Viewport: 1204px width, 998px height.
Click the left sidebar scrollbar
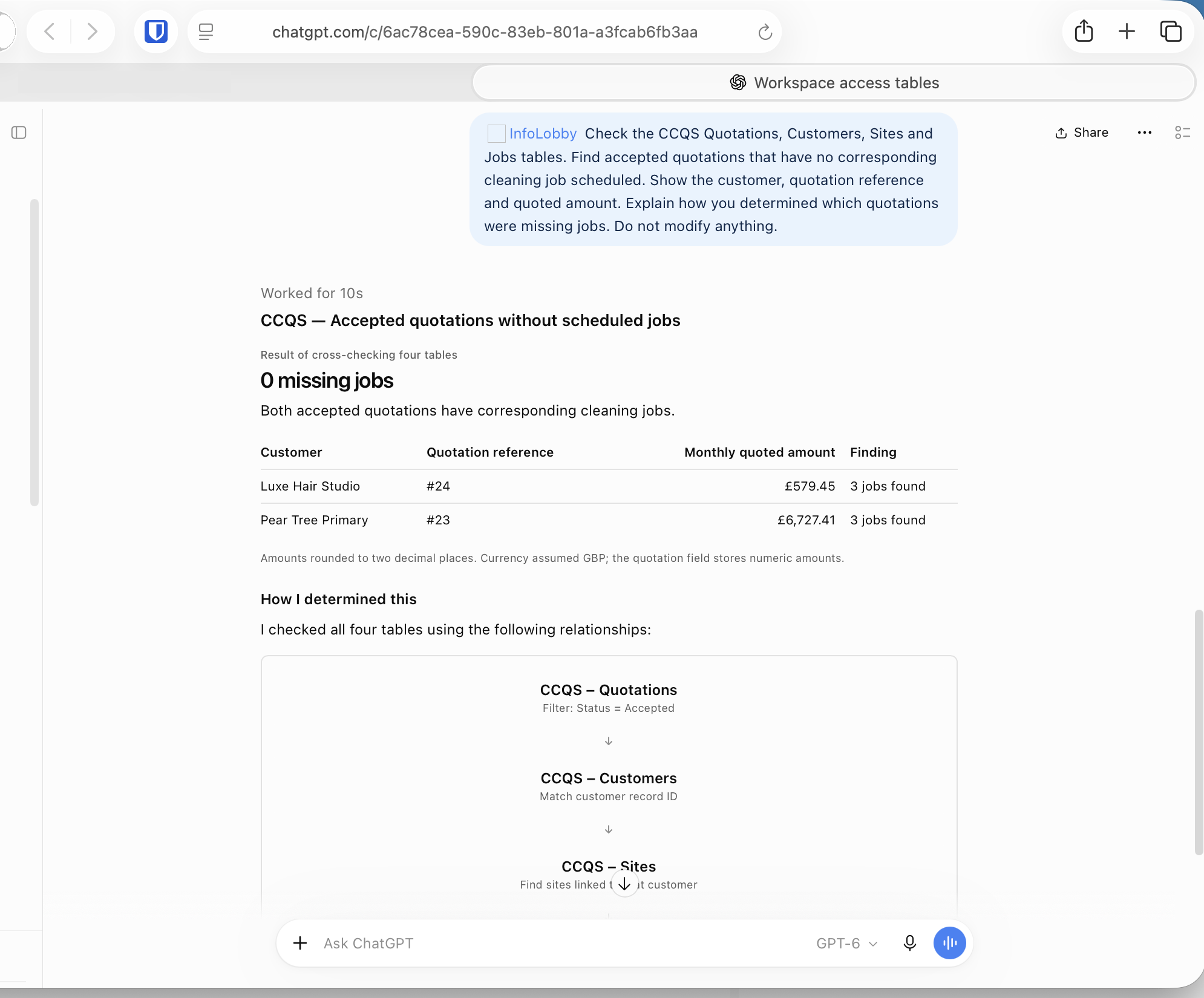34,352
